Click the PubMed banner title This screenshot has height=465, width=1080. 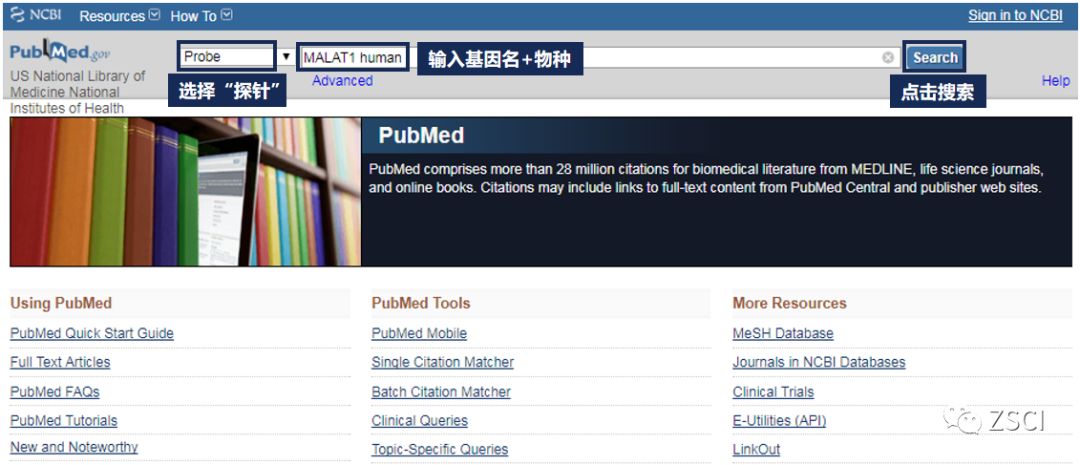click(421, 136)
